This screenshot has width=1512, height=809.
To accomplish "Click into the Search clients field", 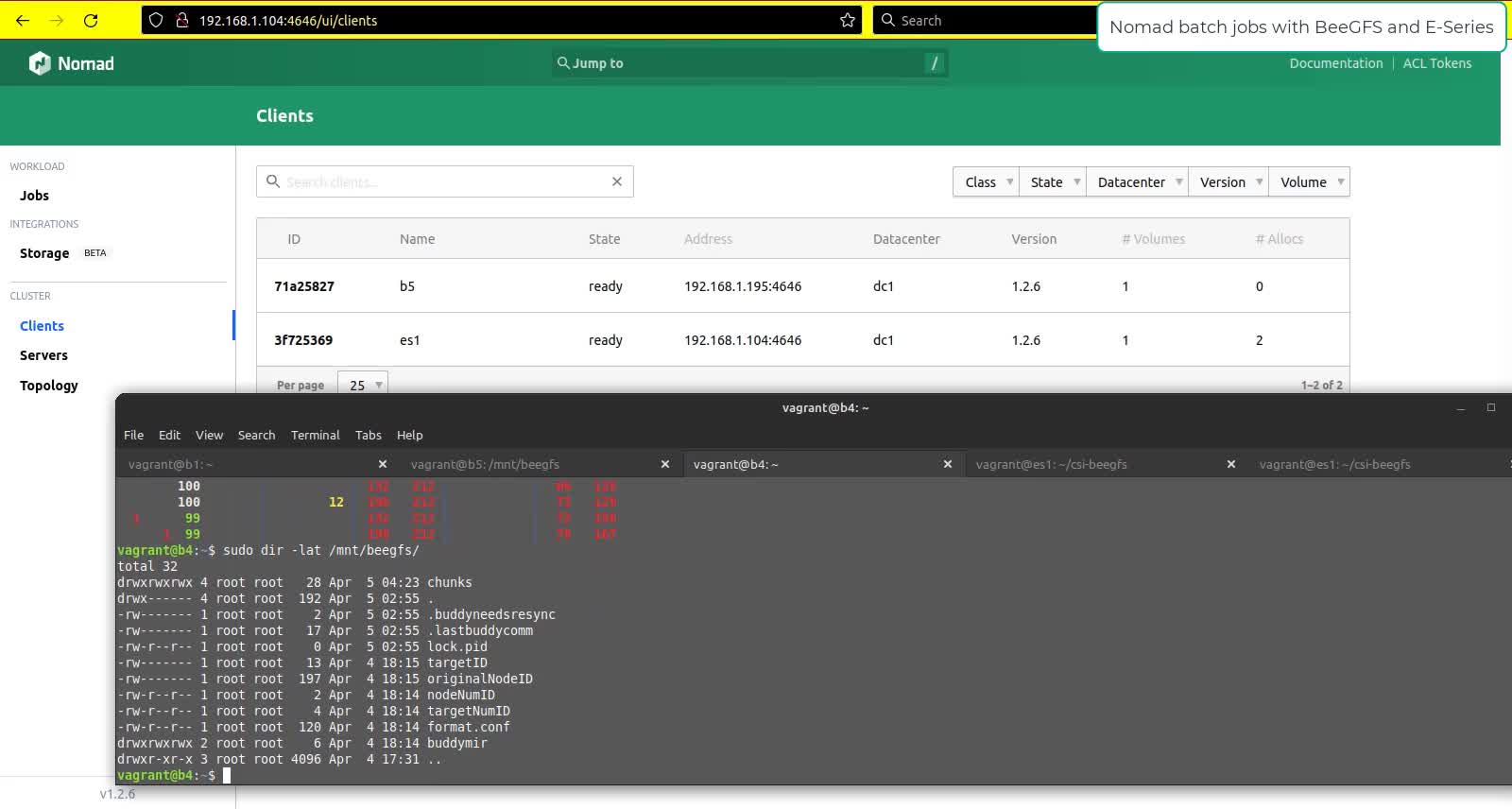I will [444, 181].
